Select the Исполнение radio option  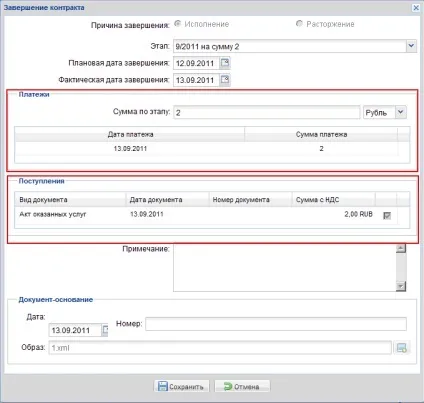tap(178, 24)
